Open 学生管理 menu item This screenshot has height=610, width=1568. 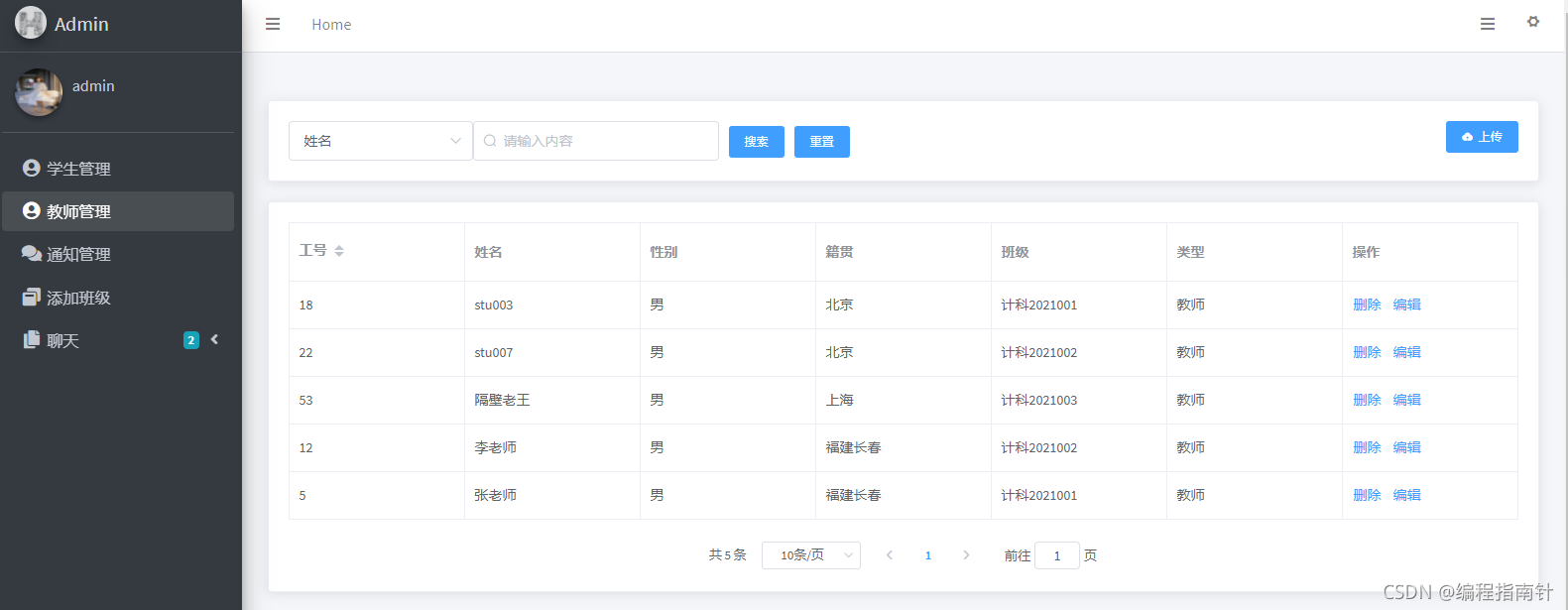[118, 169]
